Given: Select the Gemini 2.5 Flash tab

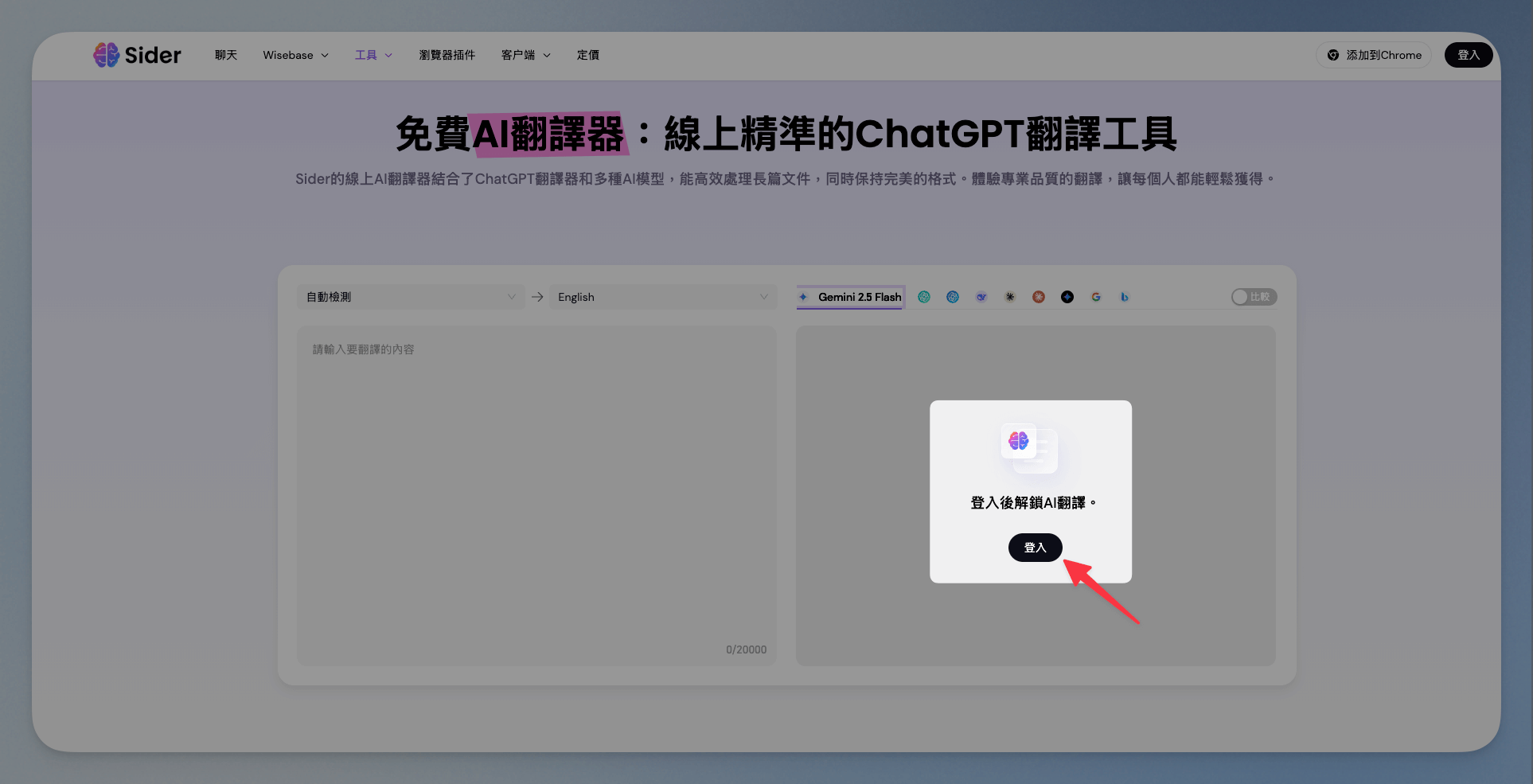Looking at the screenshot, I should pyautogui.click(x=851, y=297).
